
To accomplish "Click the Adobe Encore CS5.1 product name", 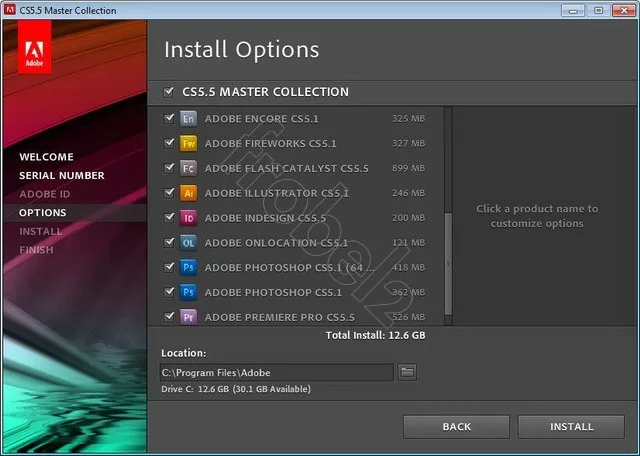I will [262, 119].
